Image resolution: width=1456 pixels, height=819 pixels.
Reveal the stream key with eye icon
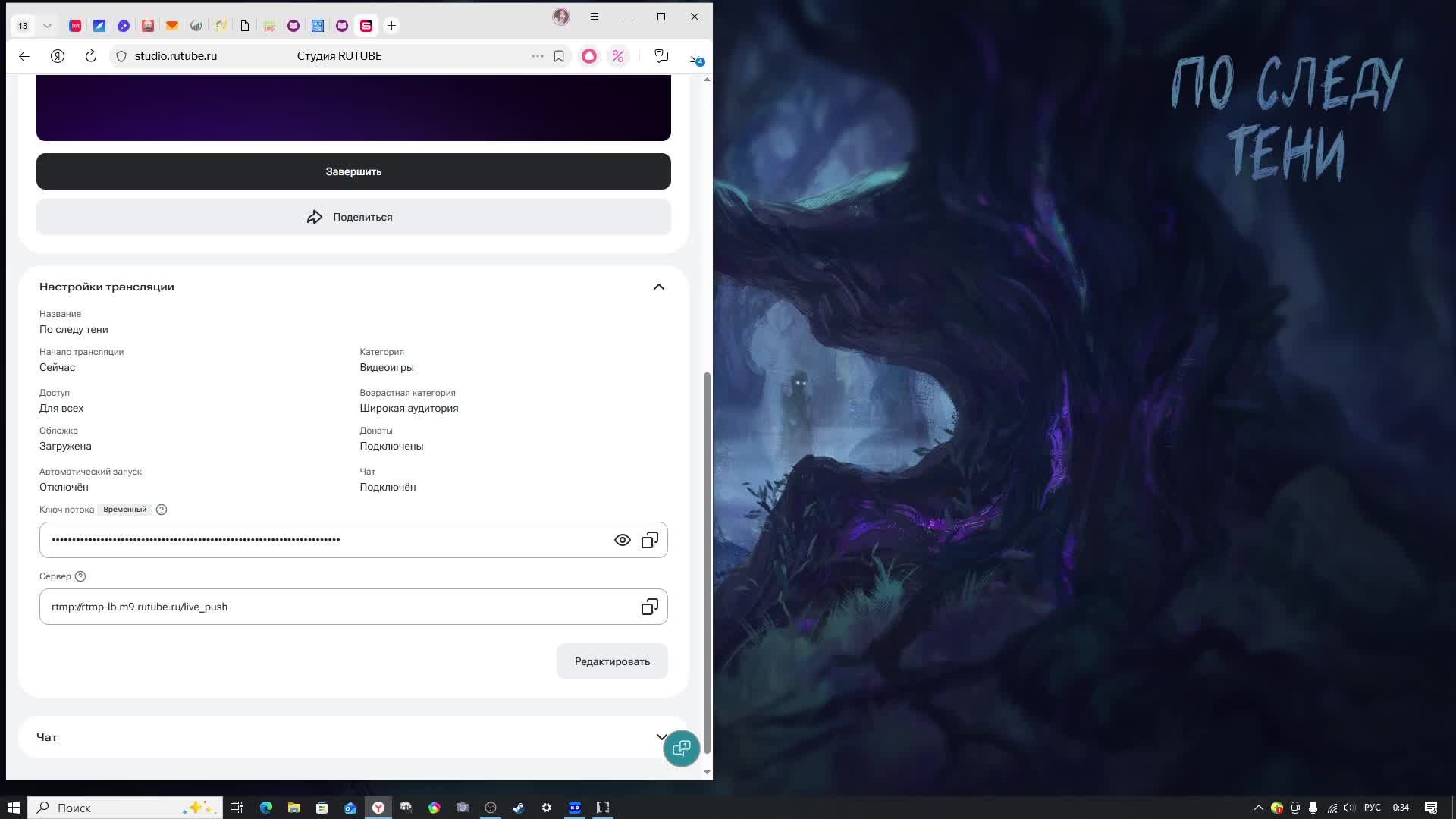[x=622, y=540]
